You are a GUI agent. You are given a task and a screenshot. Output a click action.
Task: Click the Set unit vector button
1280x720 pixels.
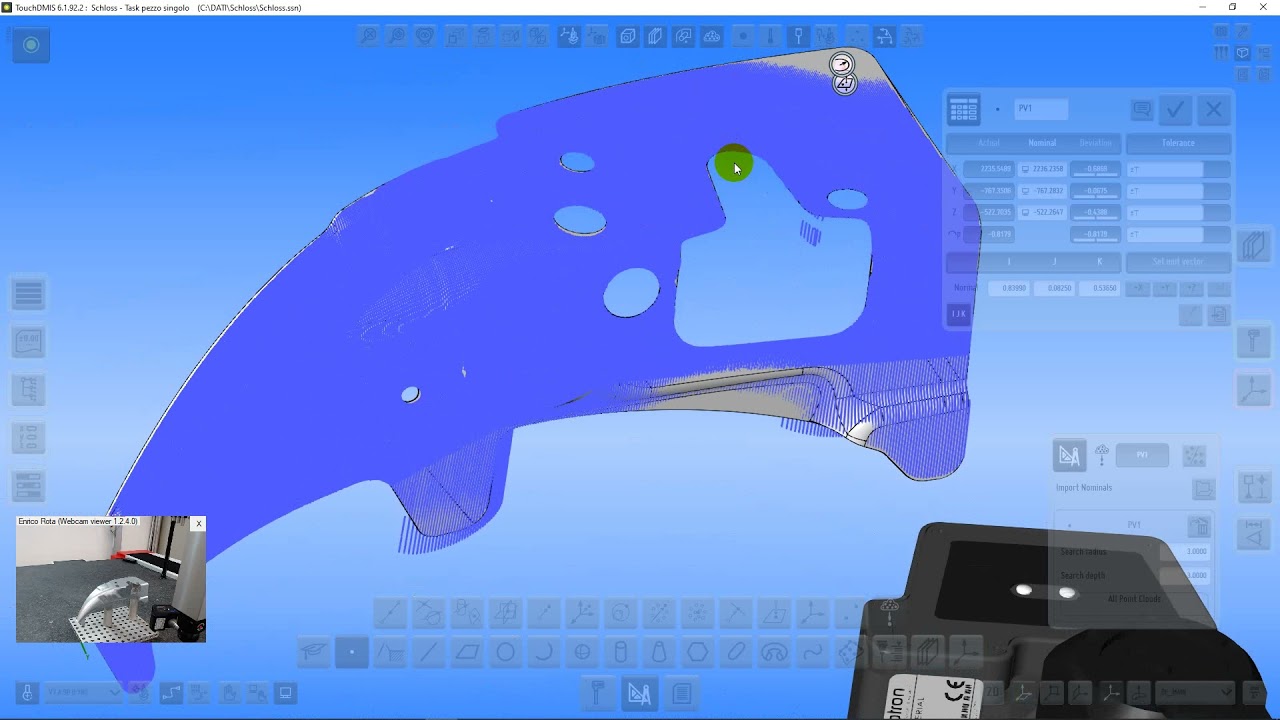click(x=1178, y=262)
